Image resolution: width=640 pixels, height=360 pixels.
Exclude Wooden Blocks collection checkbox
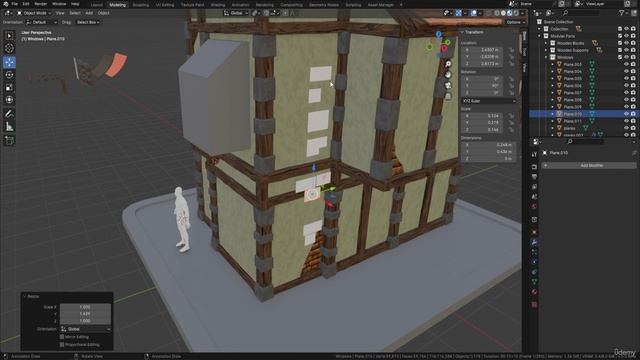coord(620,43)
